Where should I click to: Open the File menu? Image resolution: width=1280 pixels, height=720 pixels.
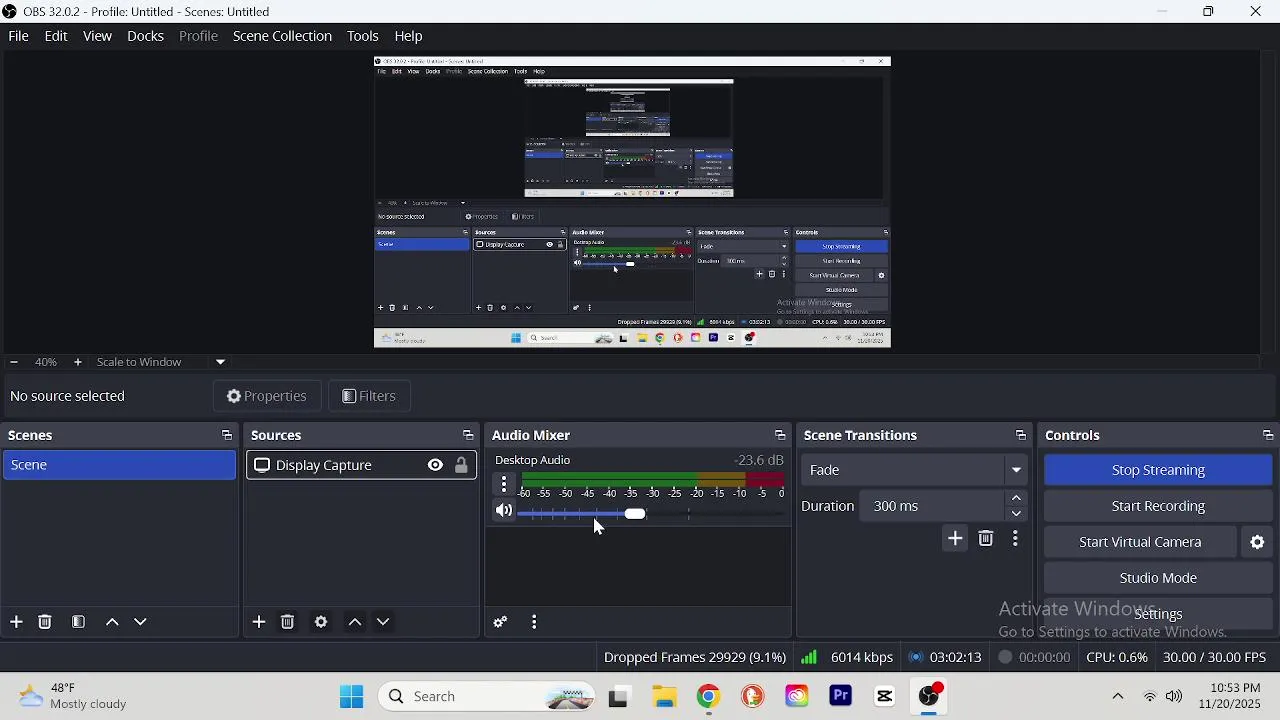pyautogui.click(x=18, y=36)
